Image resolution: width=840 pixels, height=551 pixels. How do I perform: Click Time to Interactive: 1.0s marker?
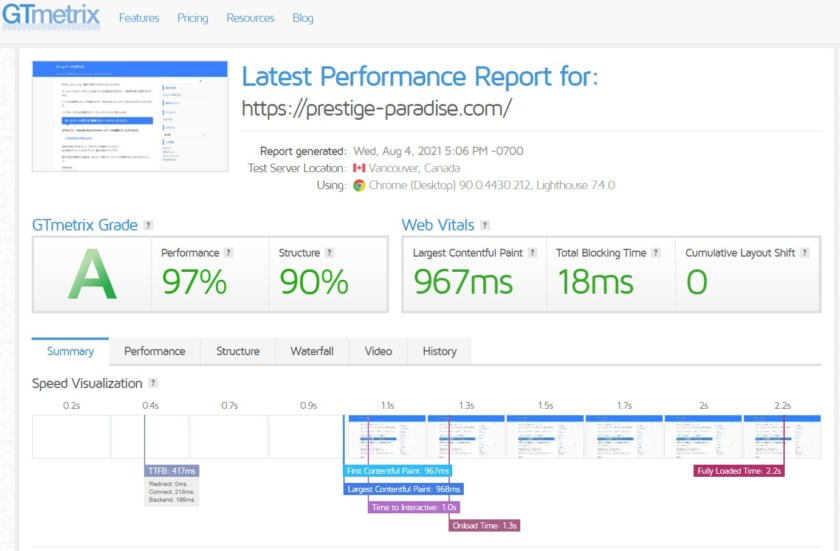click(414, 507)
